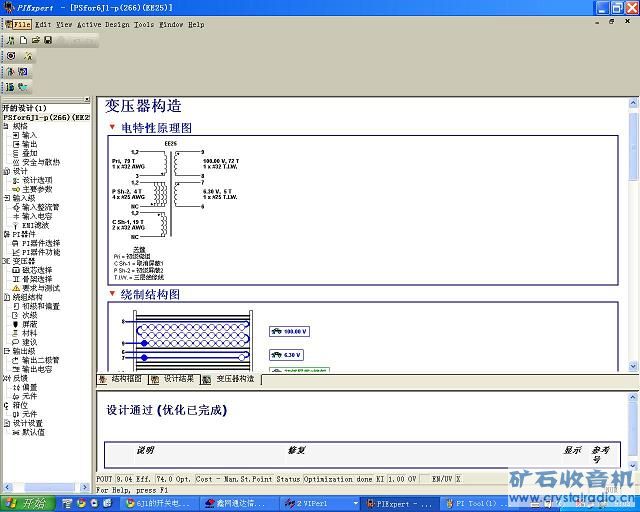The width and height of the screenshot is (640, 512).
Task: Select the 输入整流管 tree item
Action: (x=40, y=207)
